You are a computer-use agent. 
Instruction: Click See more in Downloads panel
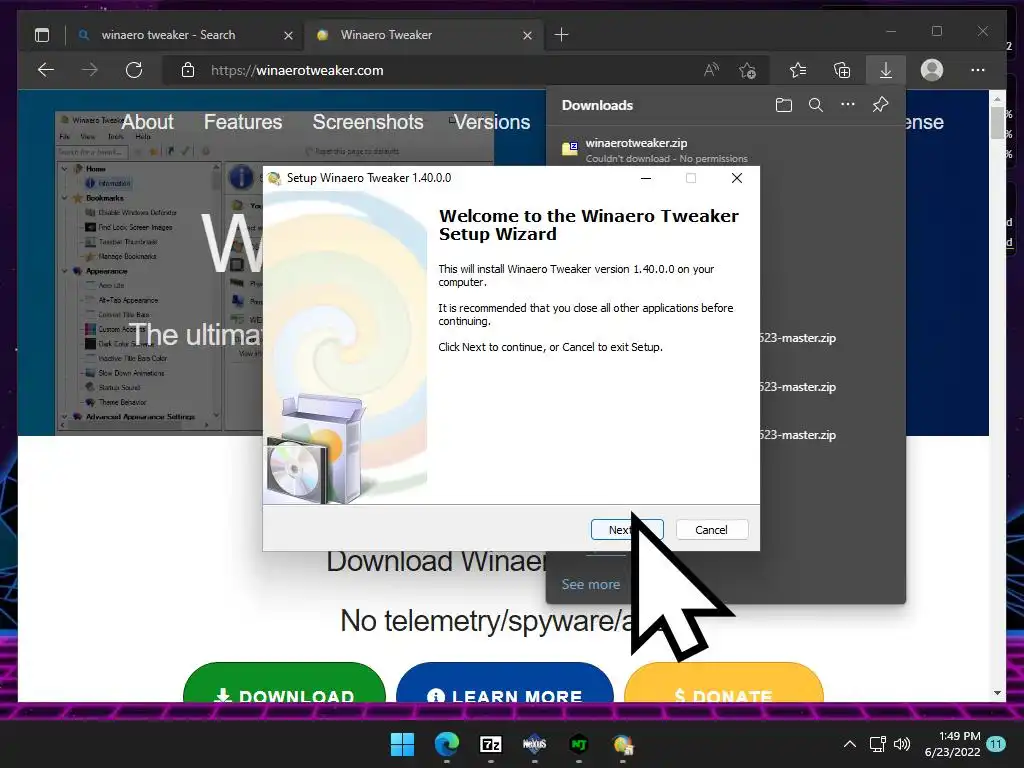[590, 584]
